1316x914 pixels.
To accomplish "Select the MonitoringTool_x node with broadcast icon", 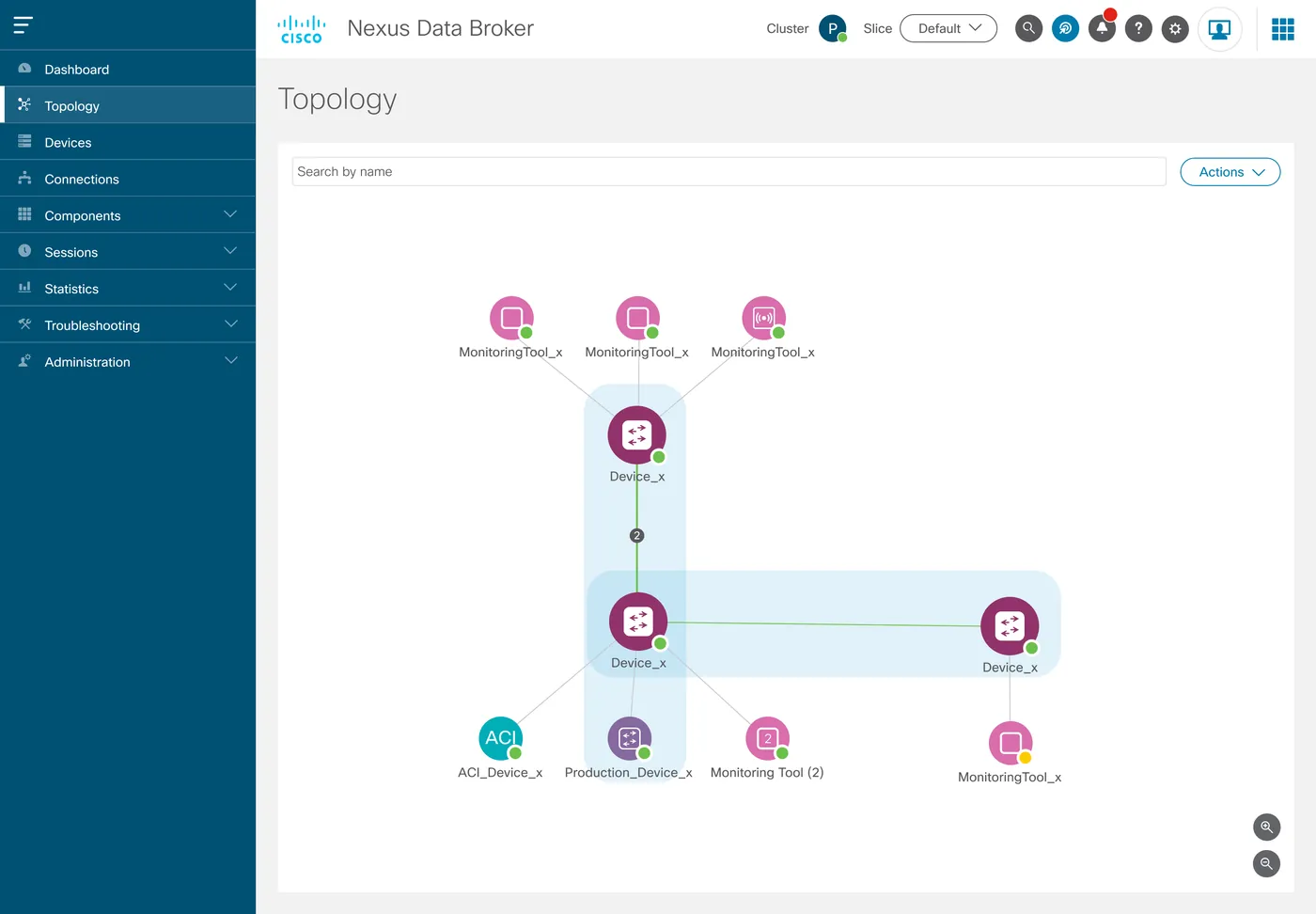I will click(x=763, y=318).
